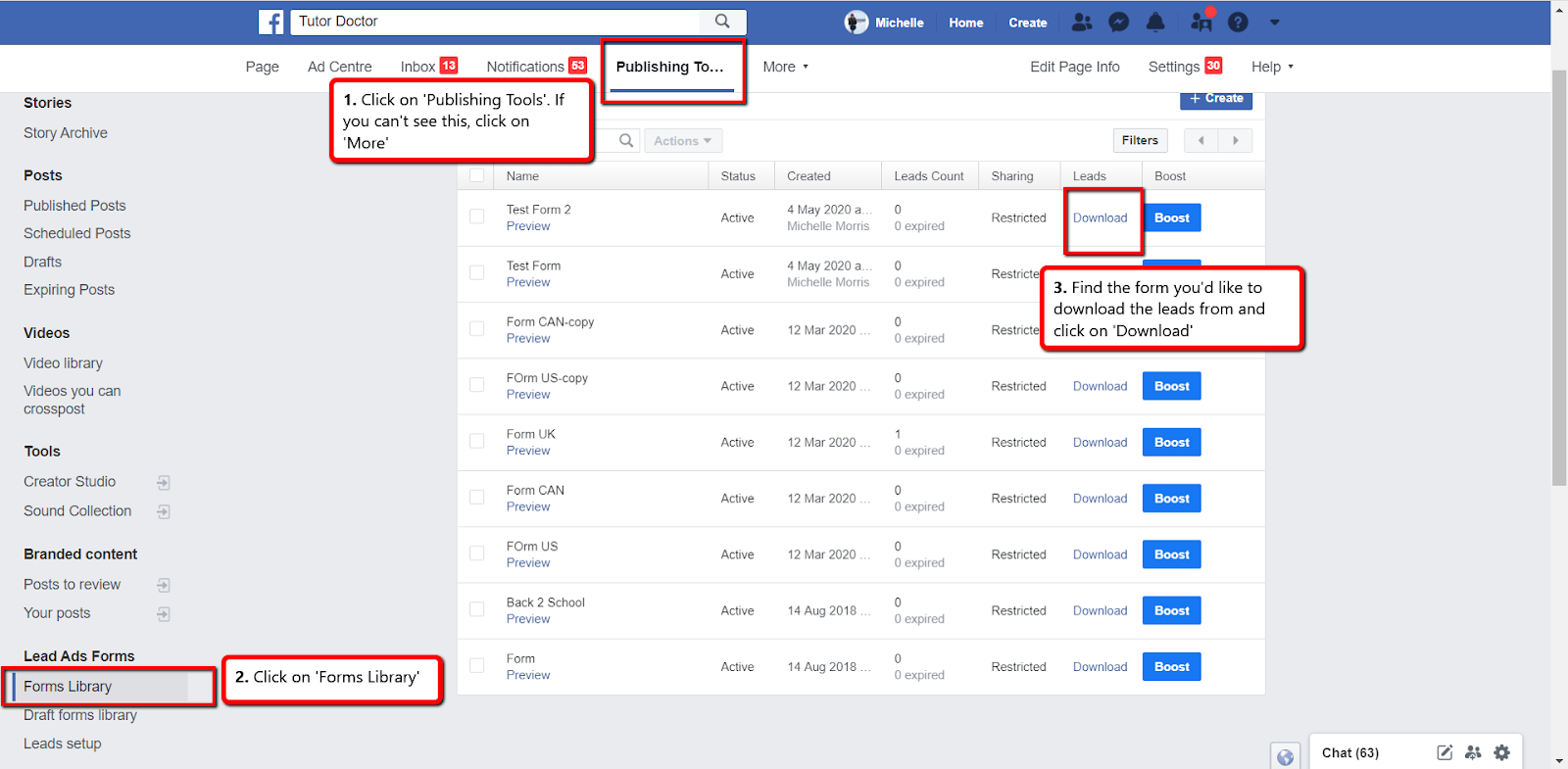This screenshot has height=769, width=1568.
Task: Open Sound Collection external link icon
Action: click(164, 512)
